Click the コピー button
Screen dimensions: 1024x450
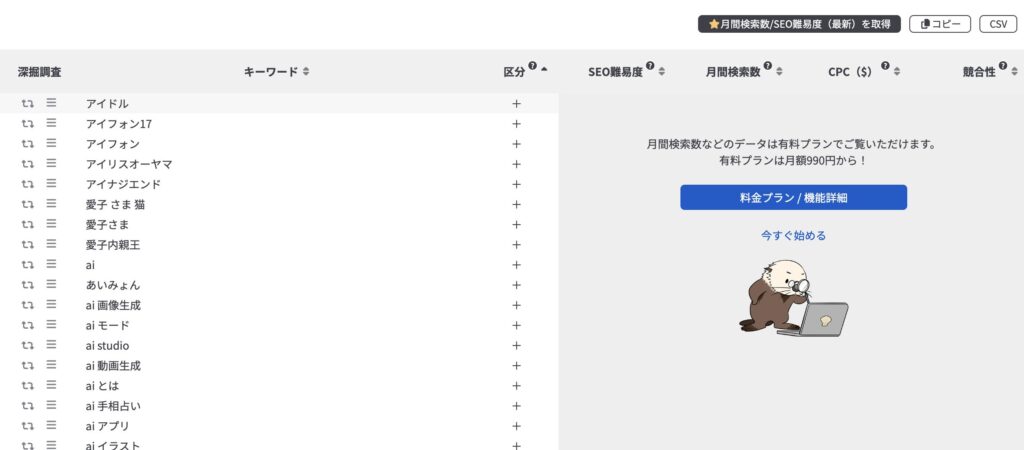940,24
